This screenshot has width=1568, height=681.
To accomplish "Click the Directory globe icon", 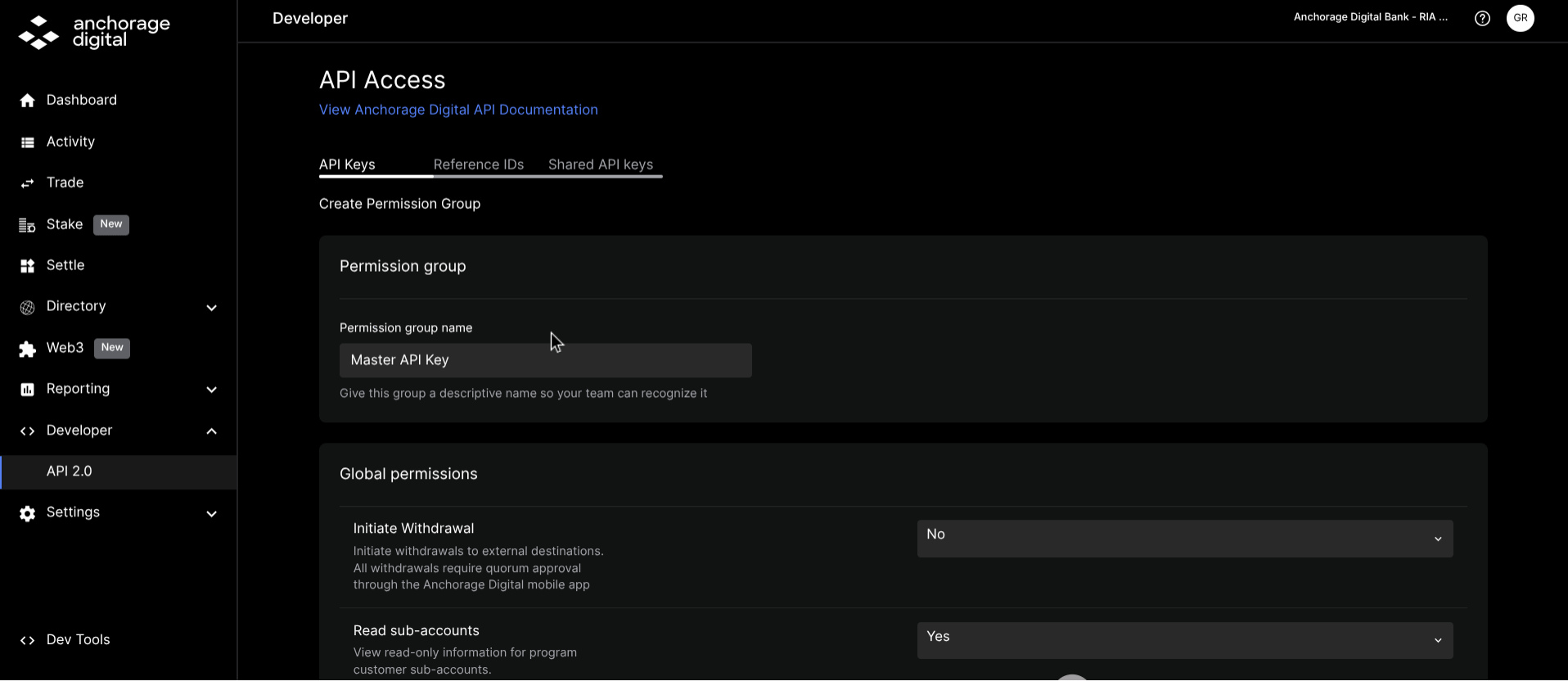I will [27, 307].
